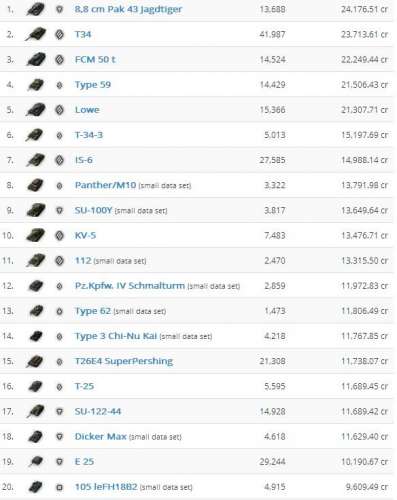
Task: Click the 105 leFH18B2 artillery class icon
Action: 59,487
